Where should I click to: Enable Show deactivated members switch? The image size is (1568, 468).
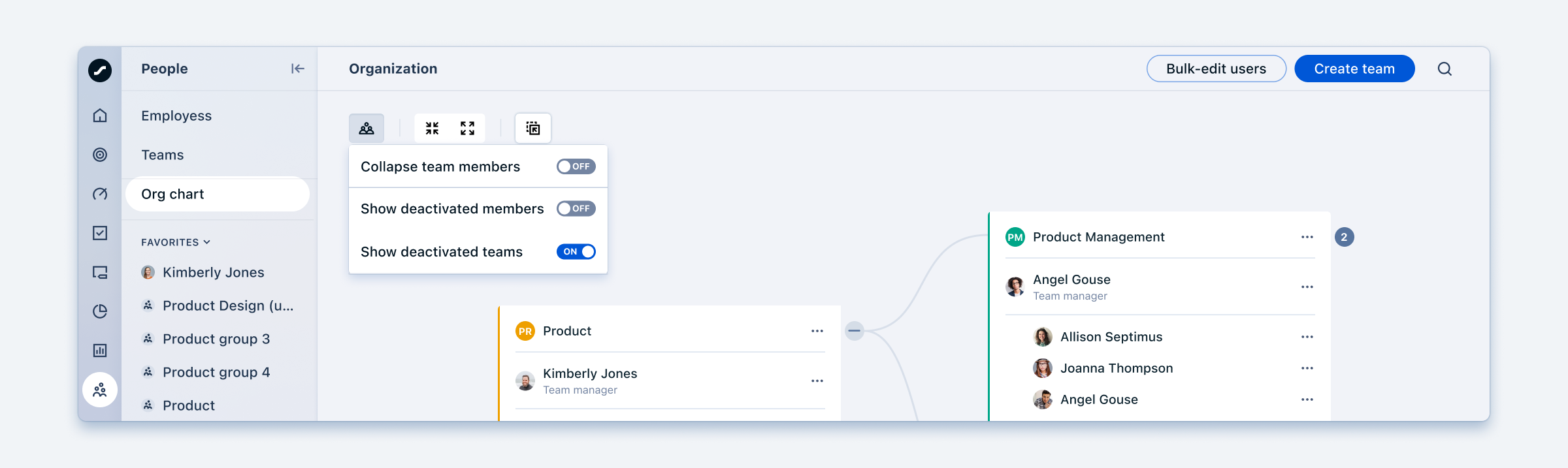[576, 209]
